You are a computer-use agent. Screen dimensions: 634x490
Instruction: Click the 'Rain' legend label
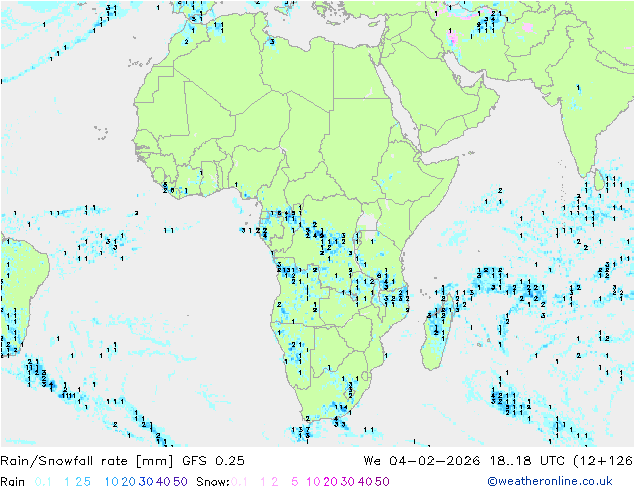pyautogui.click(x=13, y=482)
